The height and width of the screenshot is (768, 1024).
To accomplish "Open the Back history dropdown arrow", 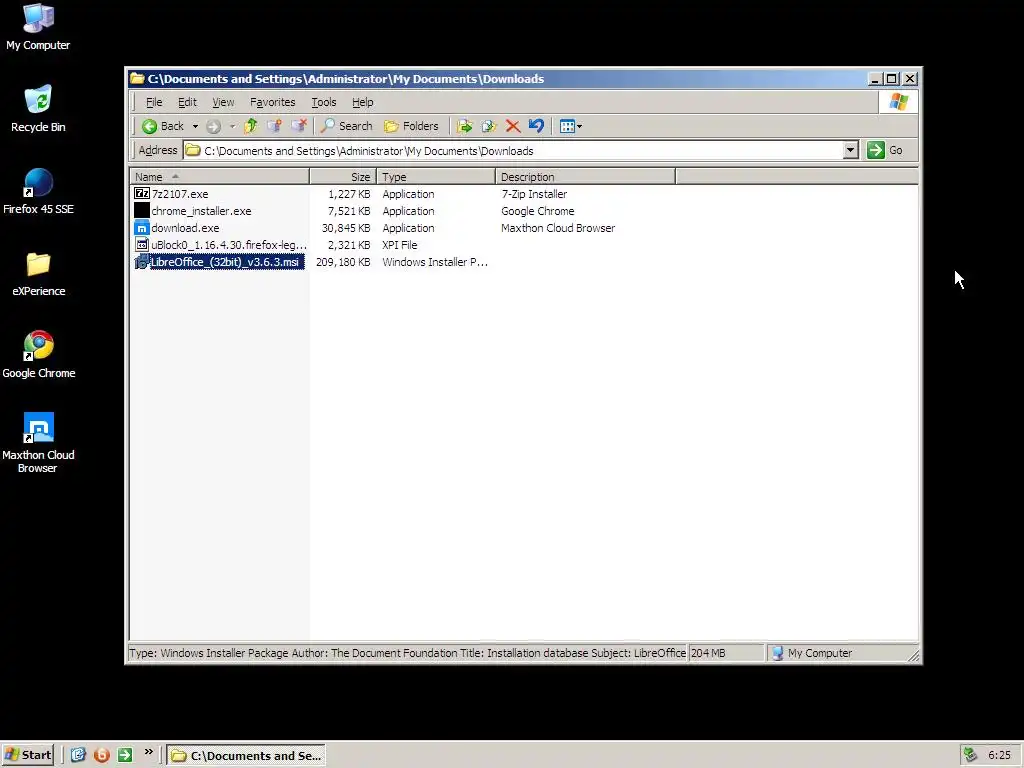I will (195, 126).
